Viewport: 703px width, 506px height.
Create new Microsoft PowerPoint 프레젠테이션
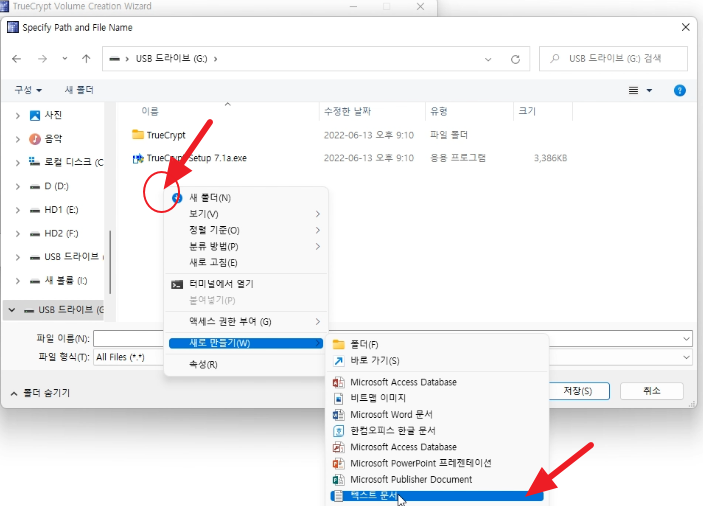437,463
